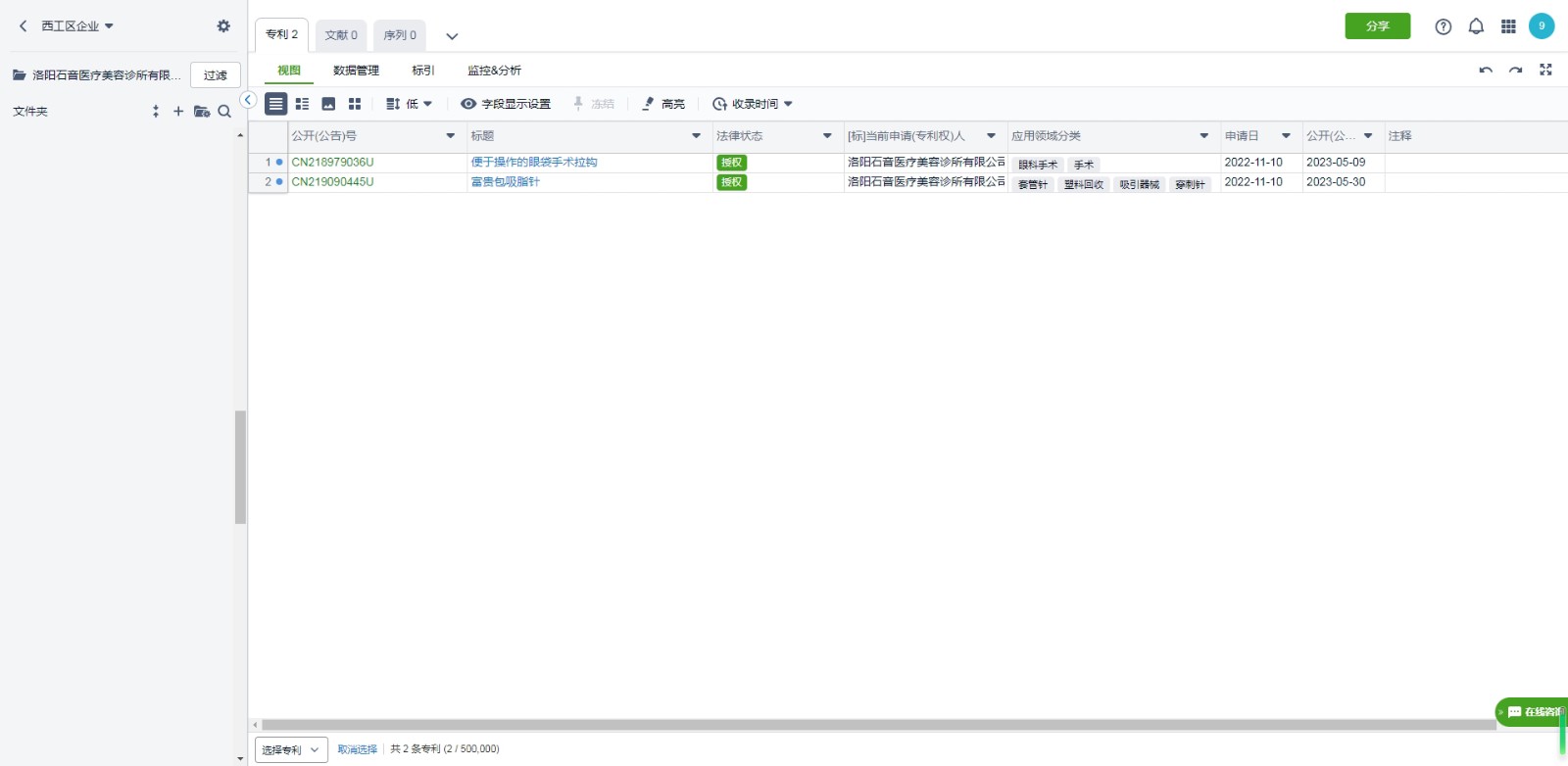Enter fullscreen view mode

(x=1545, y=70)
